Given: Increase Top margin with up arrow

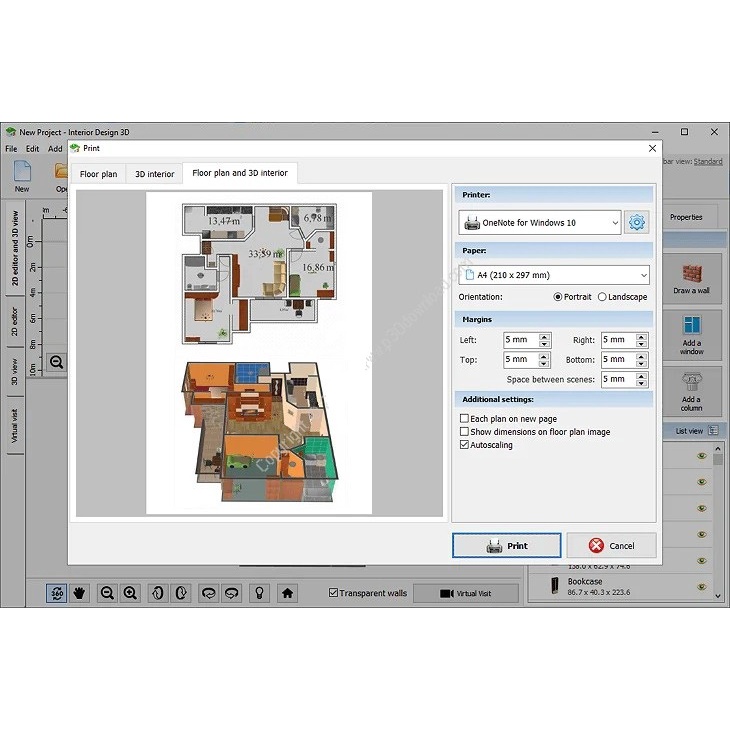Looking at the screenshot, I should click(544, 356).
